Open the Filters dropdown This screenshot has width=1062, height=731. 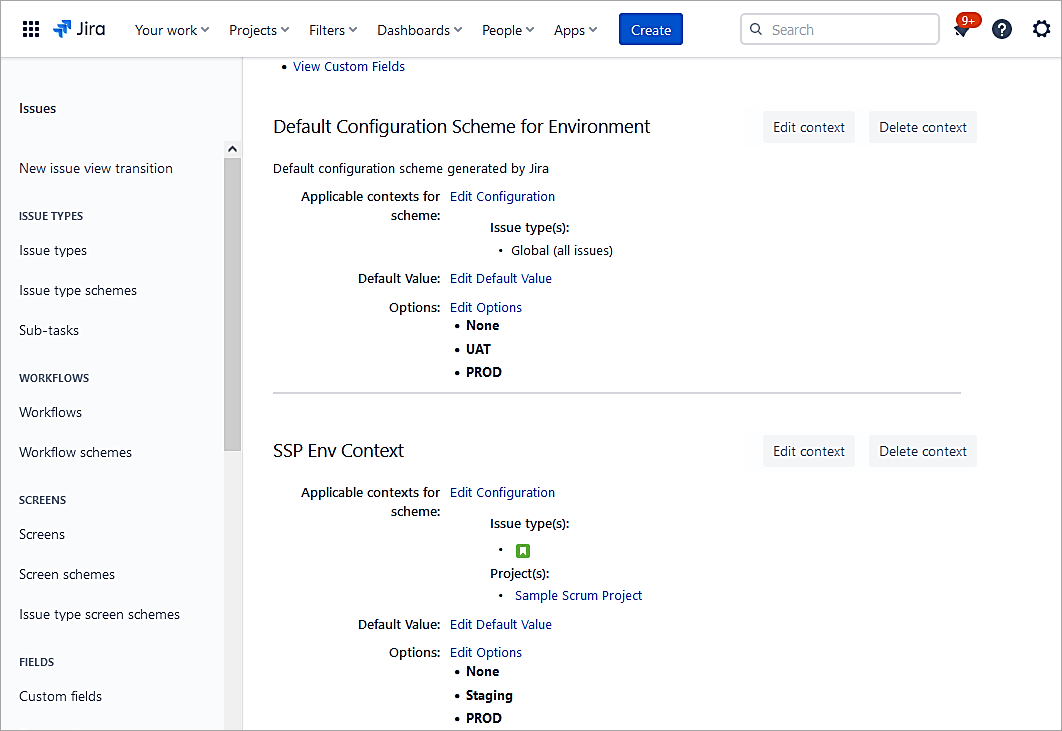[333, 30]
